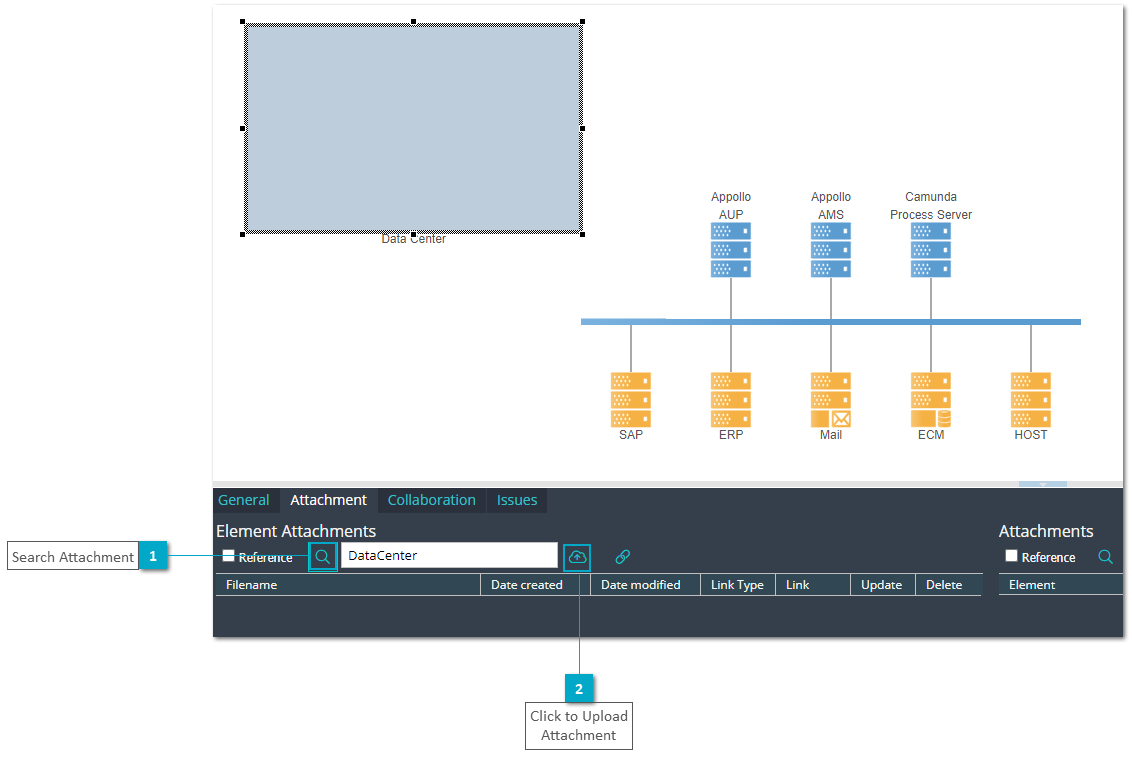Toggle Reference checkbox in Element Attachments
The height and width of the screenshot is (761, 1132).
pos(228,555)
